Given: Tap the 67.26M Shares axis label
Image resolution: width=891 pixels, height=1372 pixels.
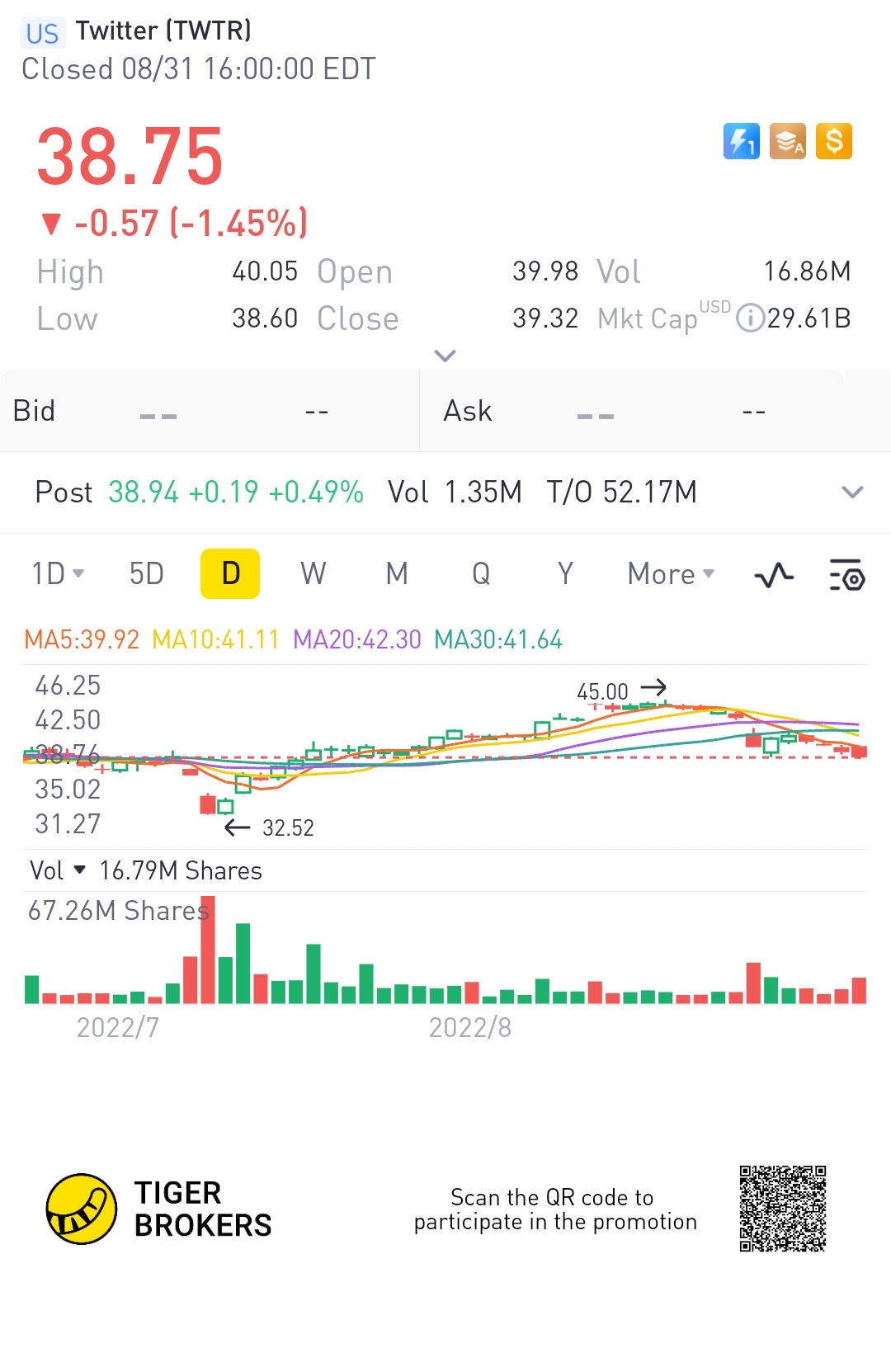Looking at the screenshot, I should pos(119,910).
